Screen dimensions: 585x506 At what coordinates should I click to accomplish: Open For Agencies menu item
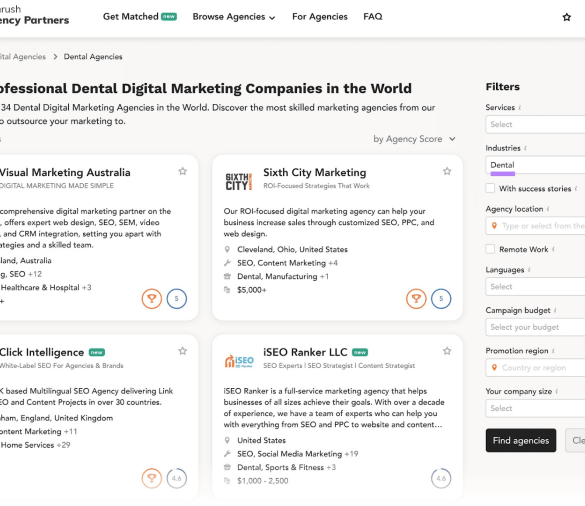[x=320, y=17]
